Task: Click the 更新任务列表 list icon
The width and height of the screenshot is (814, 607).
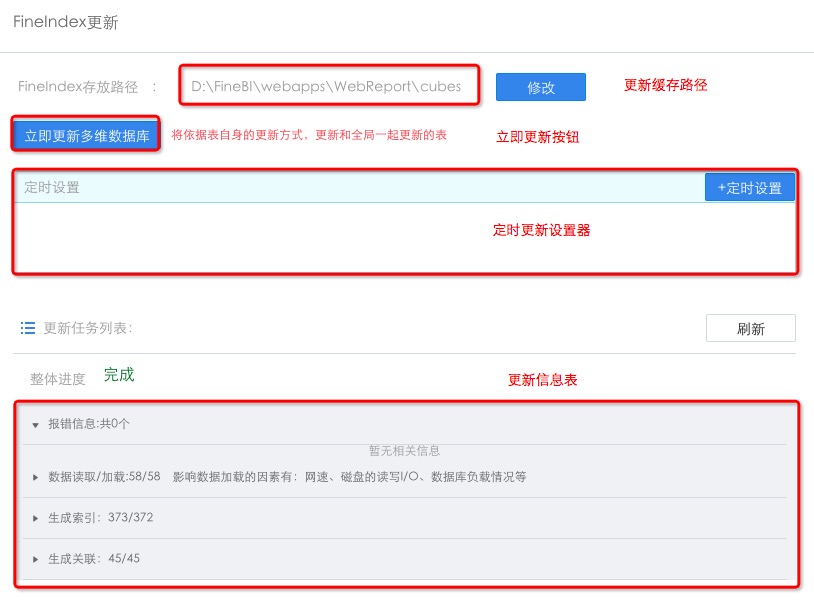Action: tap(28, 328)
